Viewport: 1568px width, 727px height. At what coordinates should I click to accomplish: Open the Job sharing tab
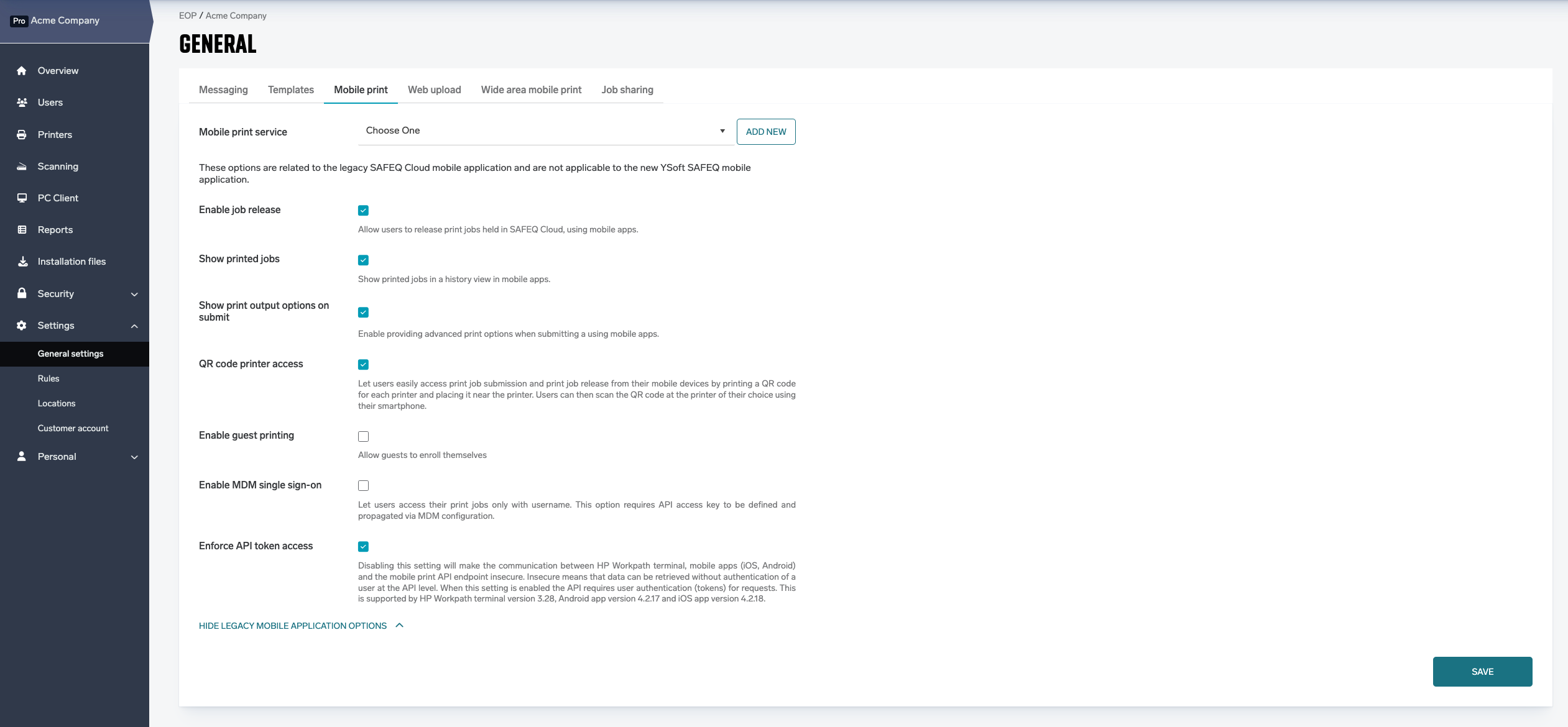pyautogui.click(x=627, y=89)
